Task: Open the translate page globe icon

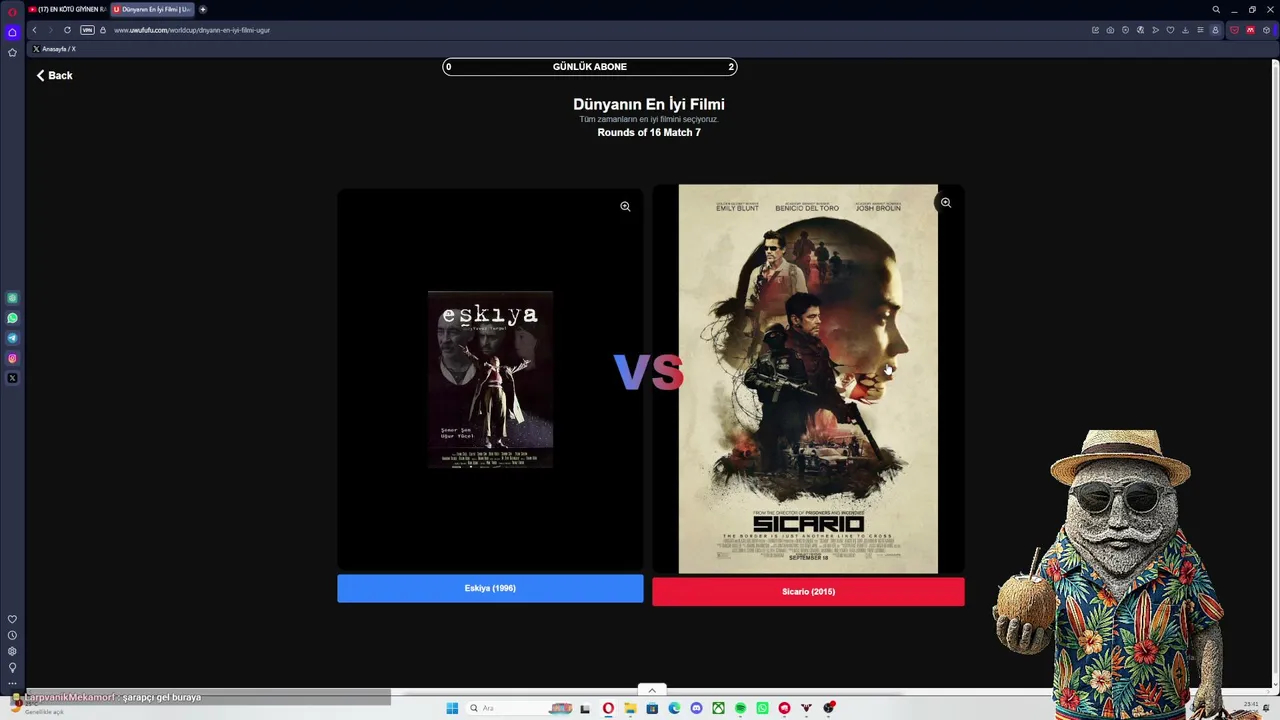Action: pos(1140,30)
